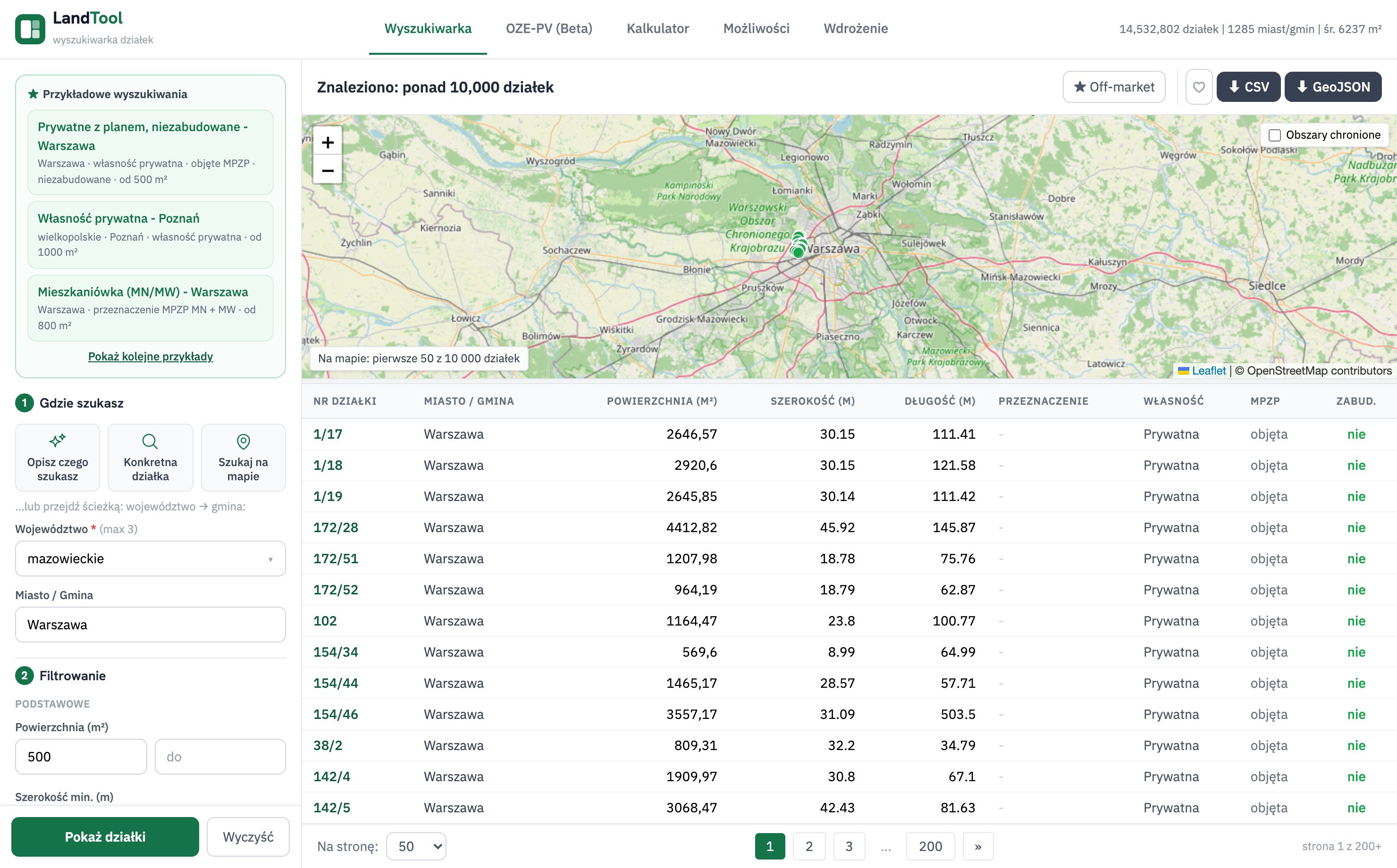Open parcel 154/44
The width and height of the screenshot is (1397, 868).
click(336, 683)
